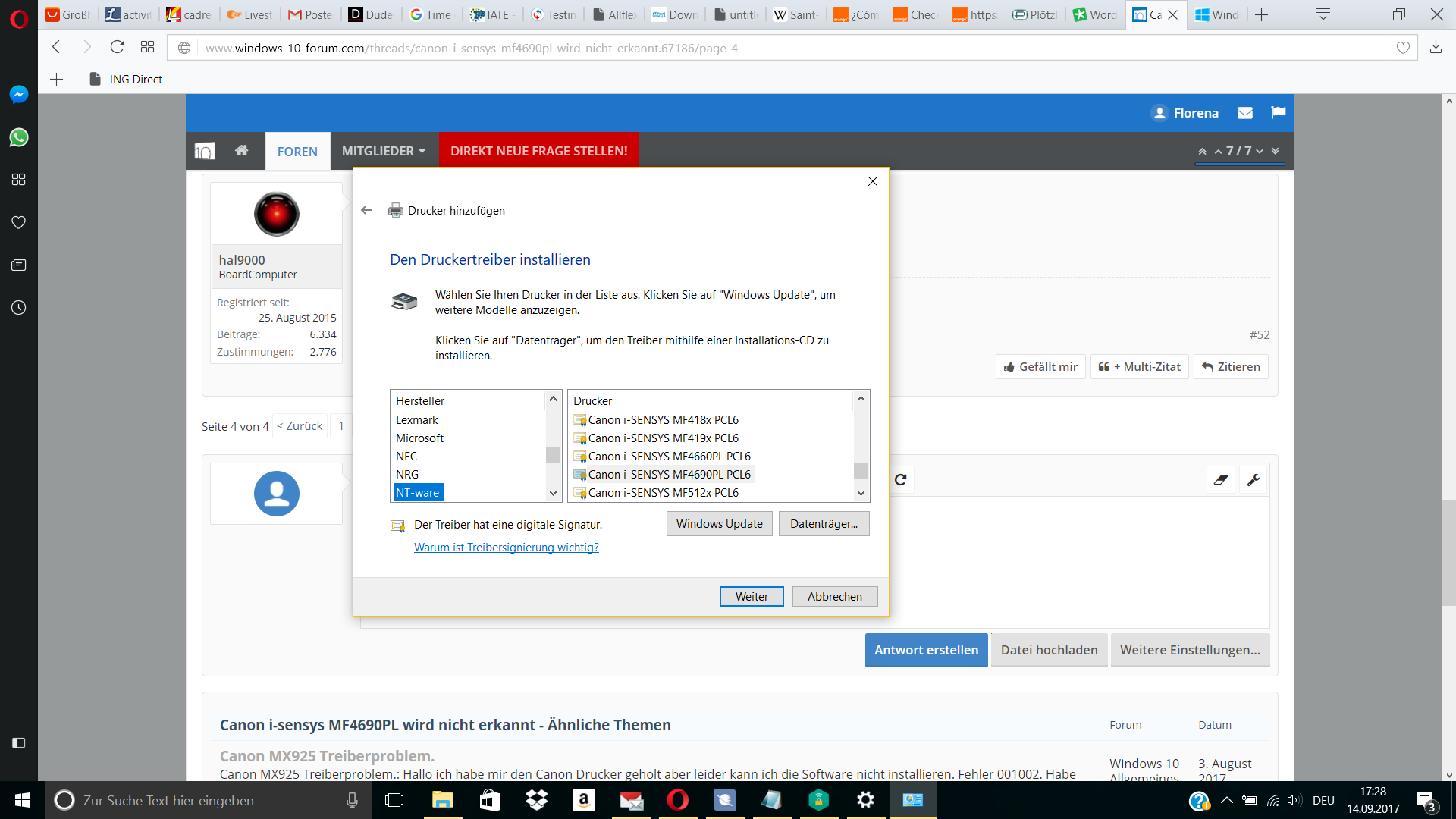Click the eraser icon in reply editor
This screenshot has width=1456, height=819.
[1221, 479]
